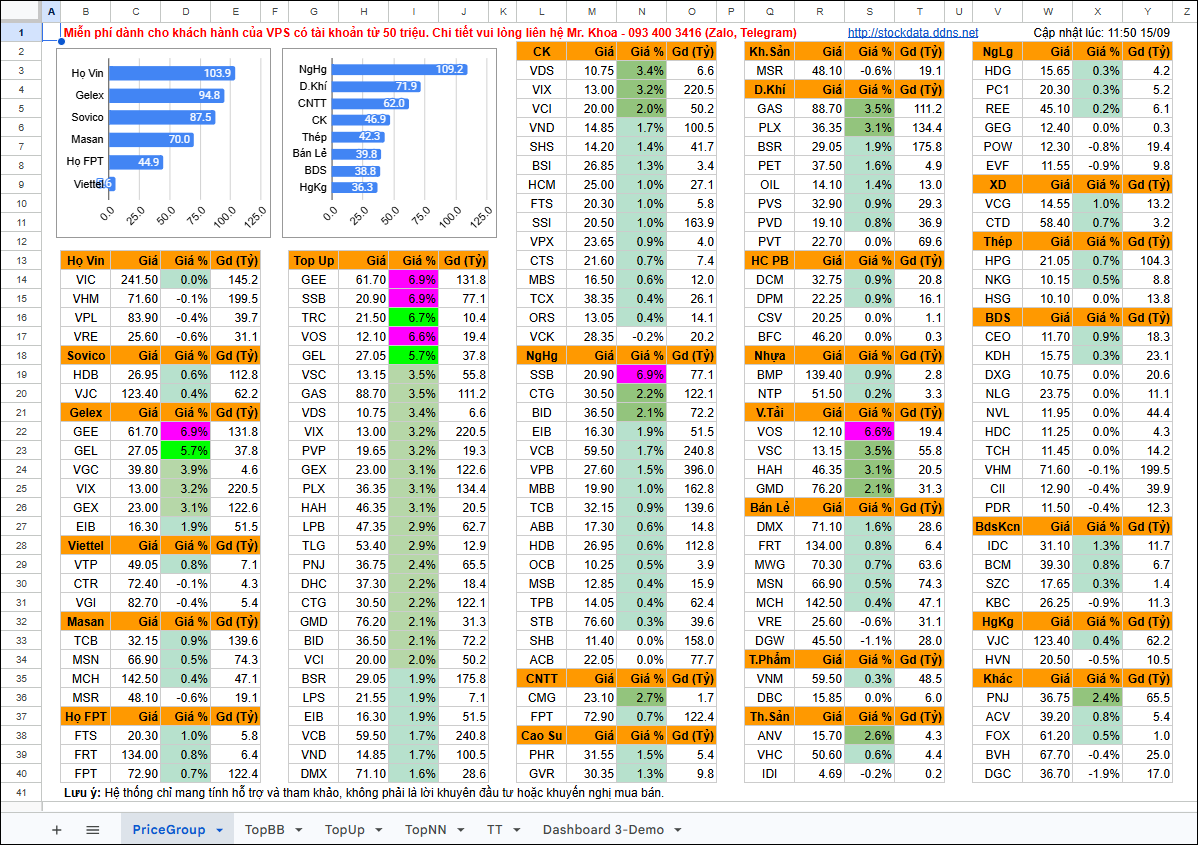Select the 'Cập nhật lúc: 11:50 15/09' cell
Viewport: 1198px width, 845px height.
[x=1101, y=33]
